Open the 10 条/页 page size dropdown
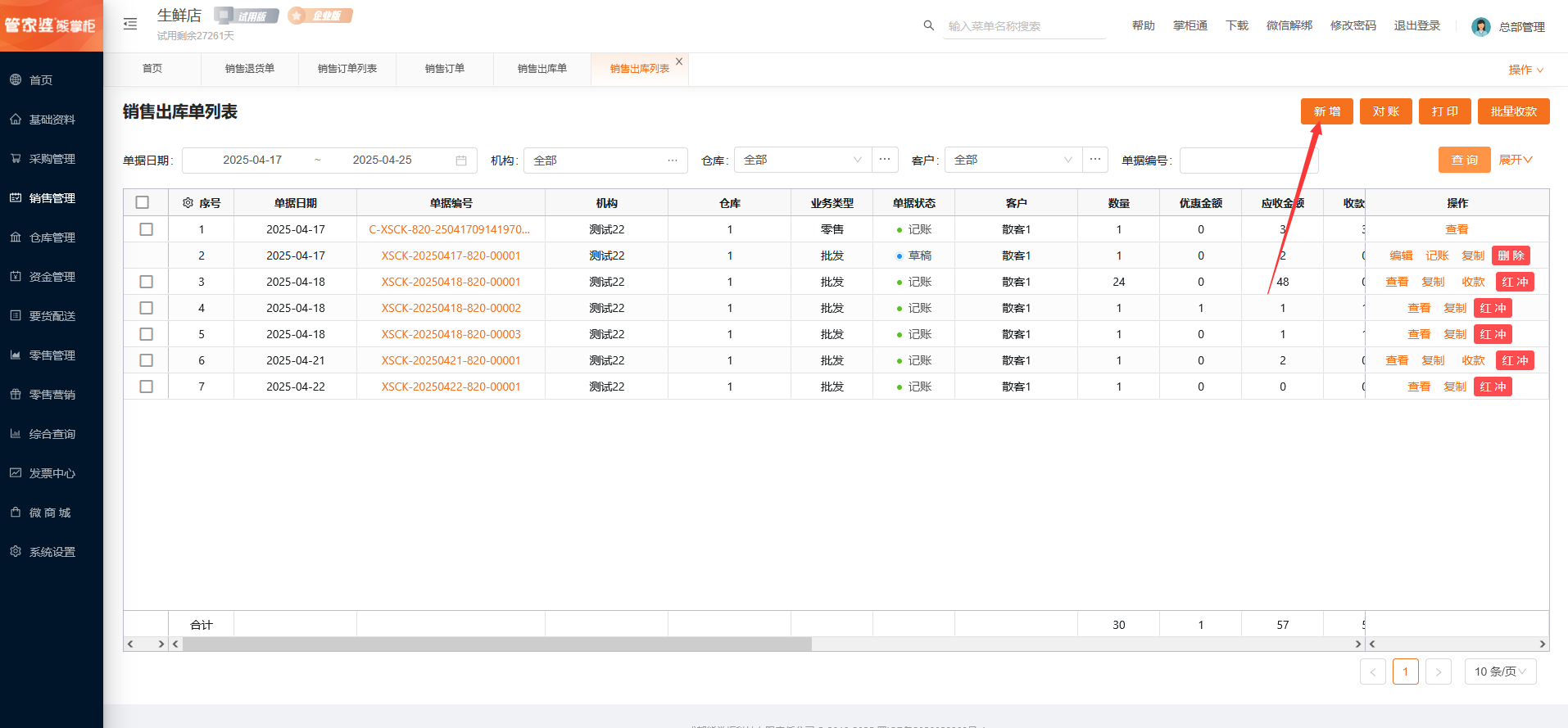This screenshot has height=728, width=1568. tap(1499, 671)
